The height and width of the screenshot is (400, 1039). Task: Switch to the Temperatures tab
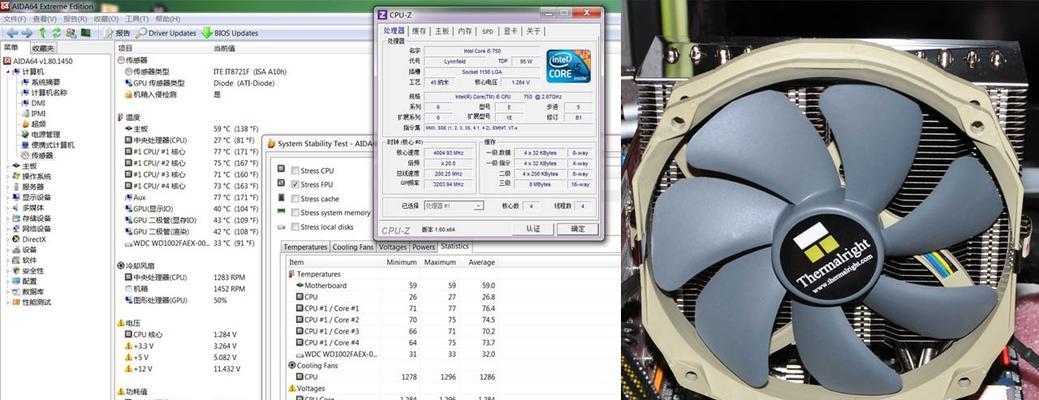pyautogui.click(x=305, y=247)
